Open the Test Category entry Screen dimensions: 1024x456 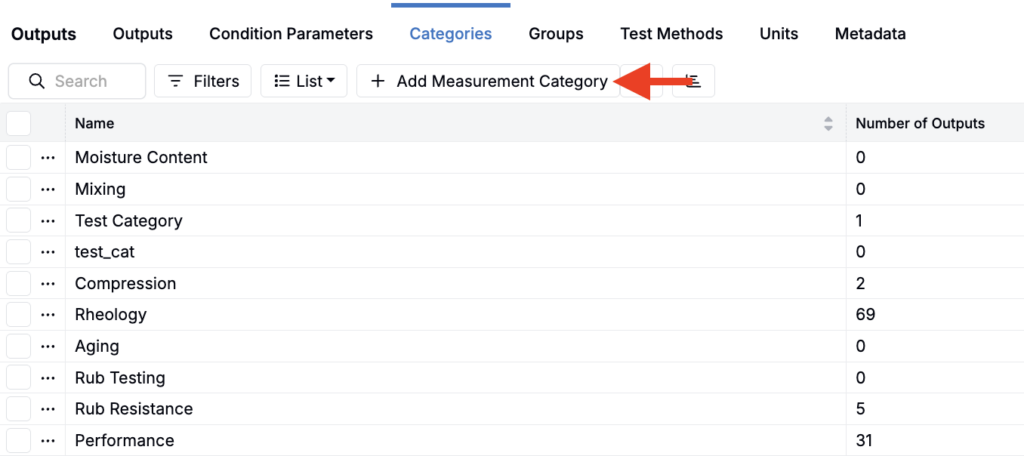[x=129, y=221]
